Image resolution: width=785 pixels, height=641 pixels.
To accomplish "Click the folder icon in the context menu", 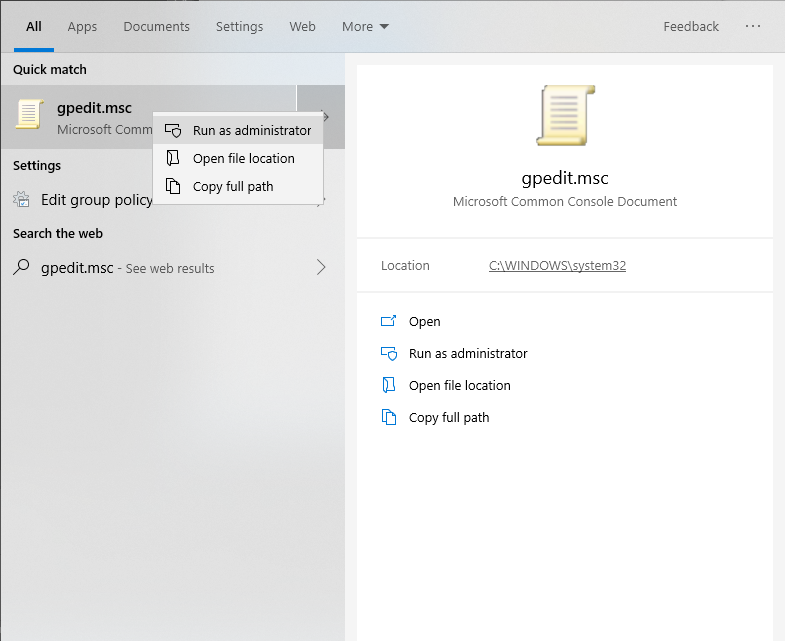I will pyautogui.click(x=174, y=159).
